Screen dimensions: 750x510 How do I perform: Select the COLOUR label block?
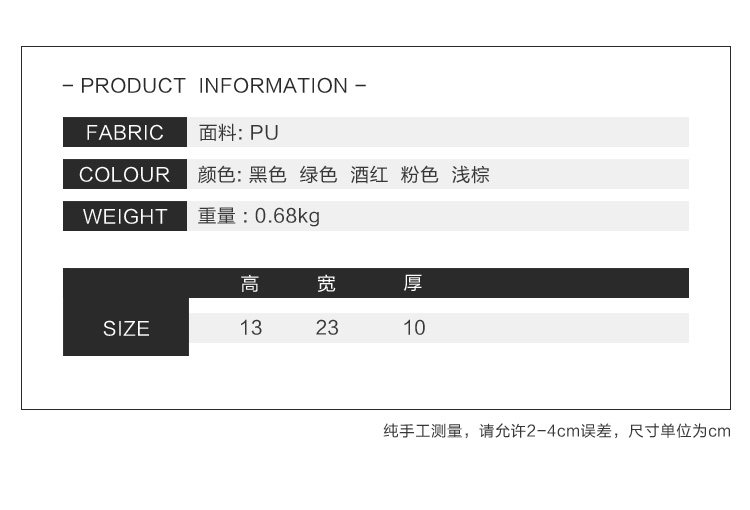[125, 175]
